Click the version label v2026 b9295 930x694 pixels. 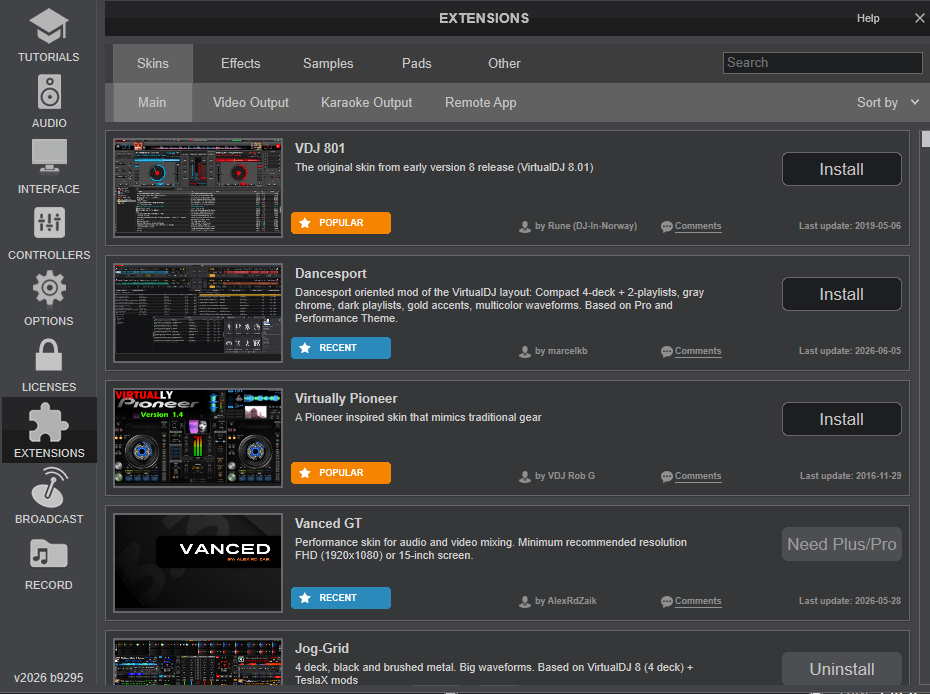click(49, 677)
